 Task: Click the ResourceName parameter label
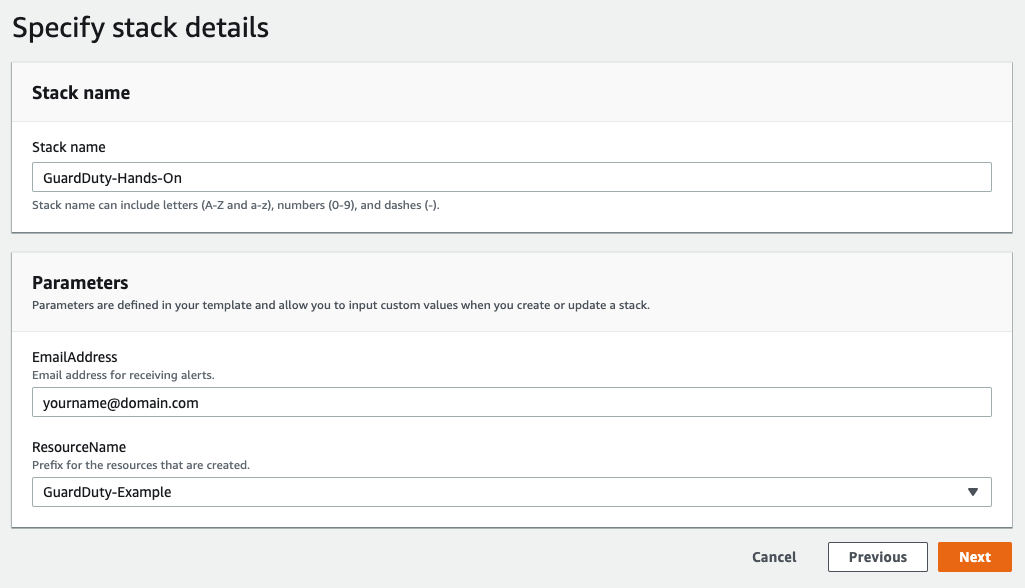click(x=79, y=447)
